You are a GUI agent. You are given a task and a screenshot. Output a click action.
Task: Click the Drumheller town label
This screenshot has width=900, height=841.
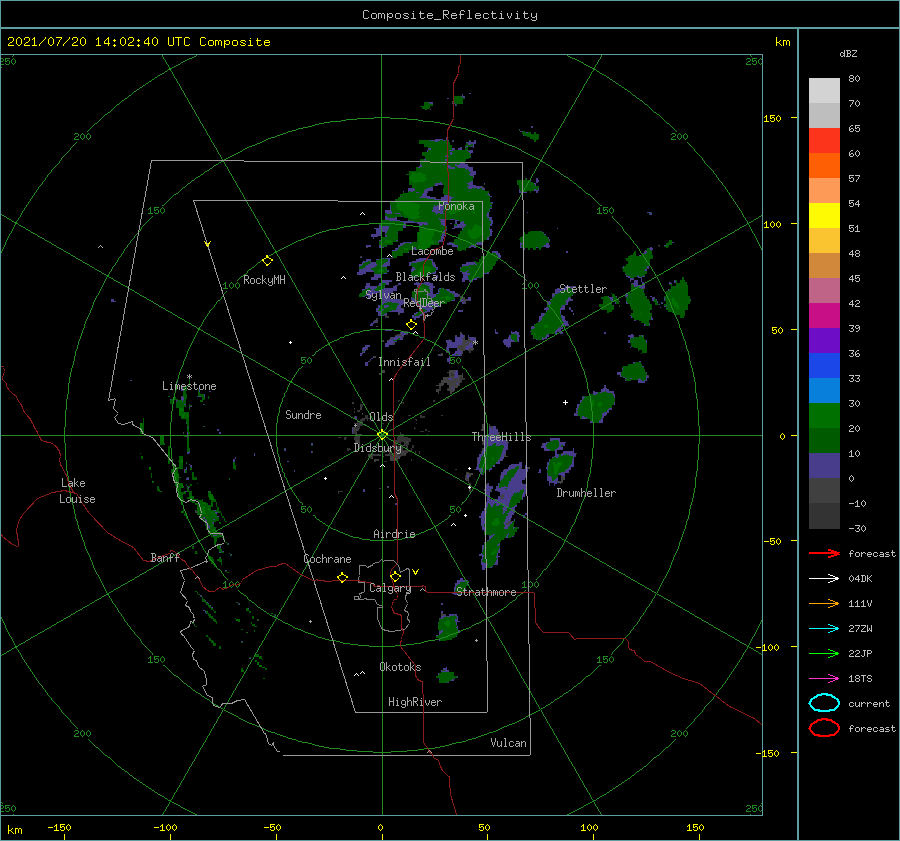[586, 493]
